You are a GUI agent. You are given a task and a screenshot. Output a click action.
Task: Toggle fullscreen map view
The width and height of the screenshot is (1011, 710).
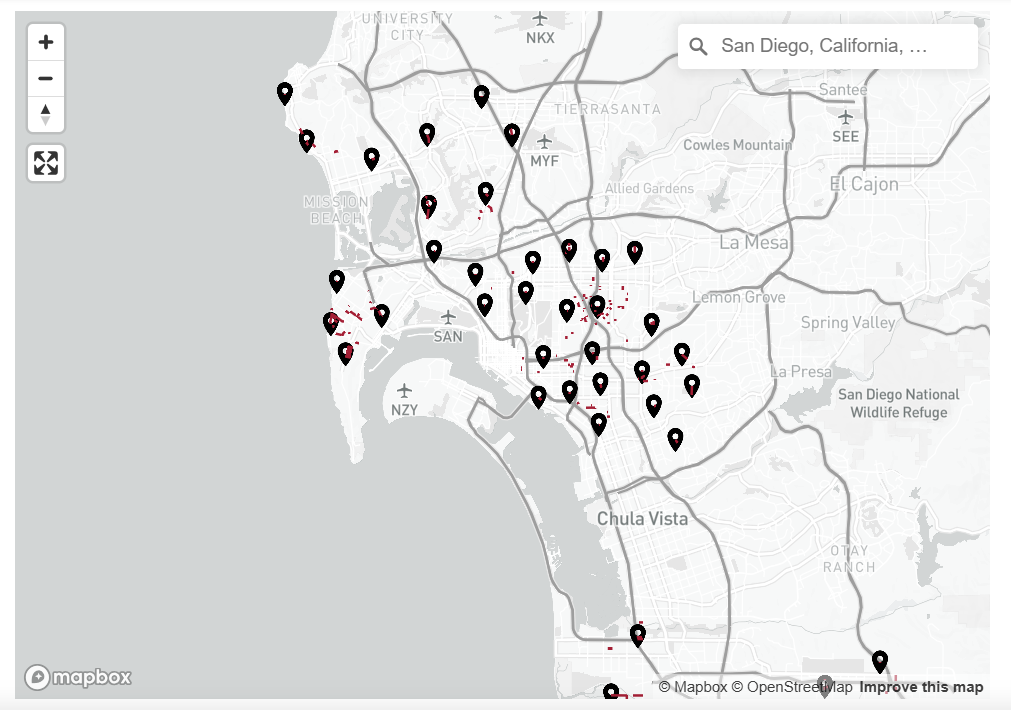click(x=46, y=163)
